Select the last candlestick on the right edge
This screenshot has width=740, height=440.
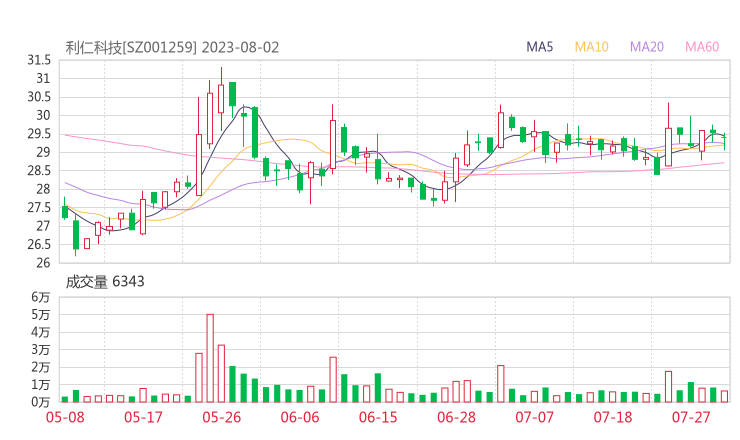724,142
